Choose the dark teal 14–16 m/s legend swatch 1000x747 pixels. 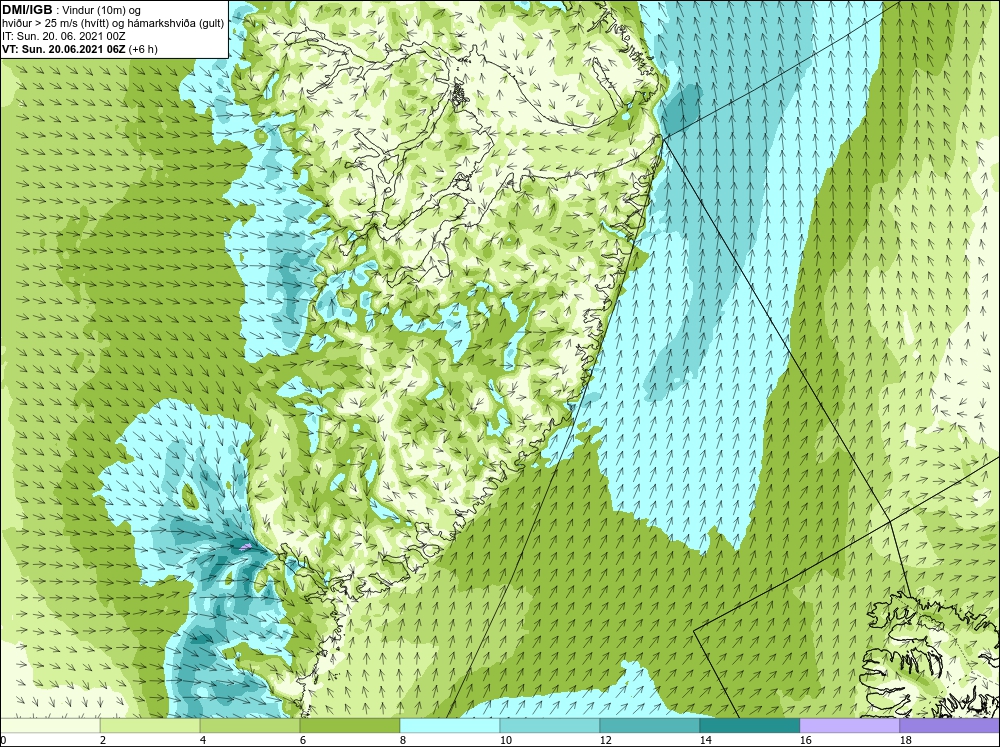(750, 725)
